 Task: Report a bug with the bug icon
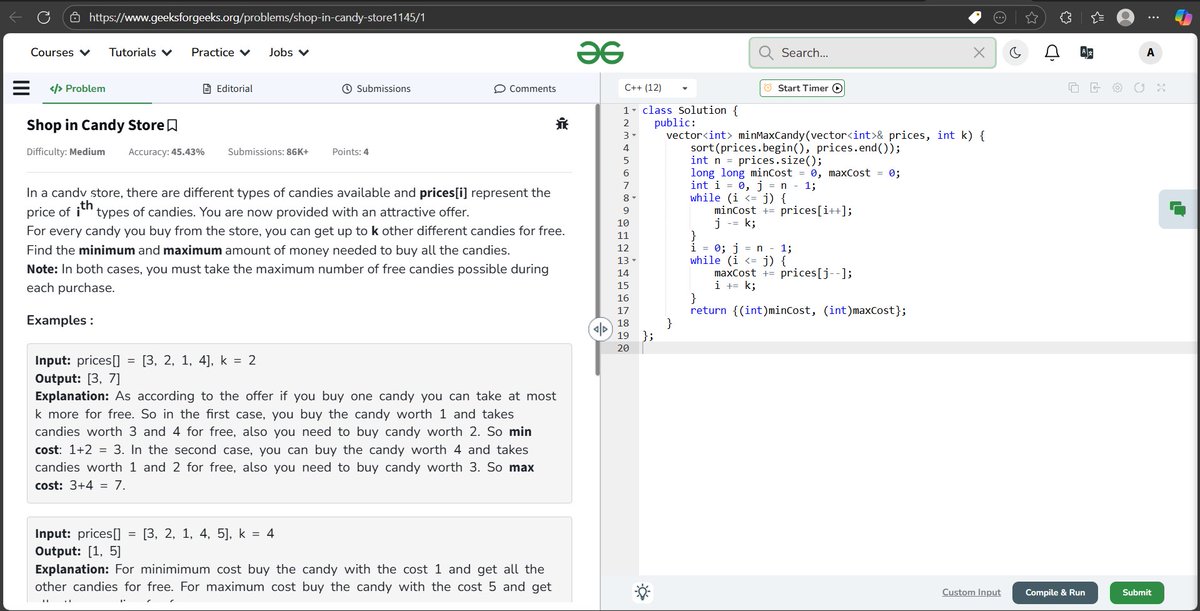[x=561, y=125]
